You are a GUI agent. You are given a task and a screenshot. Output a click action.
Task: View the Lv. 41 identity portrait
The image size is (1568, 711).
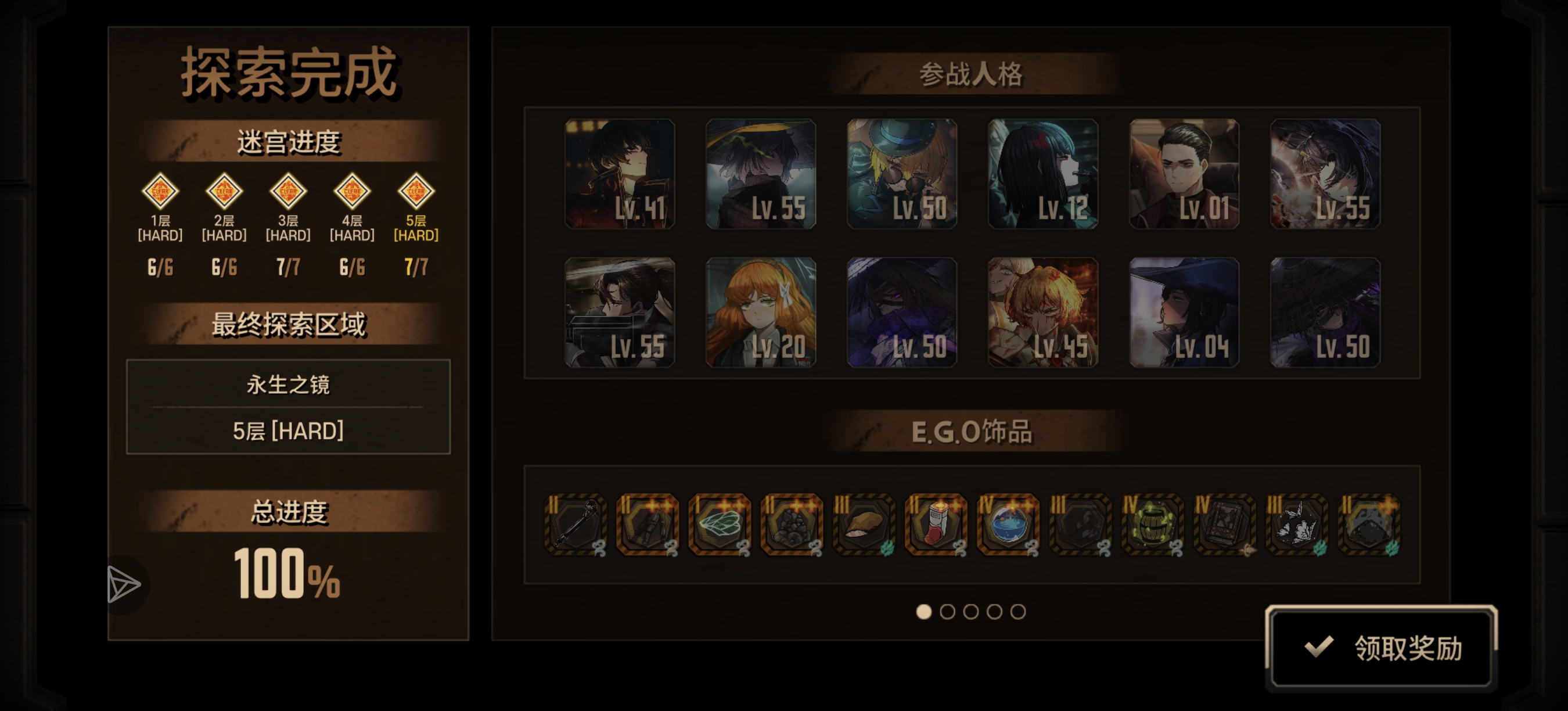tap(619, 174)
